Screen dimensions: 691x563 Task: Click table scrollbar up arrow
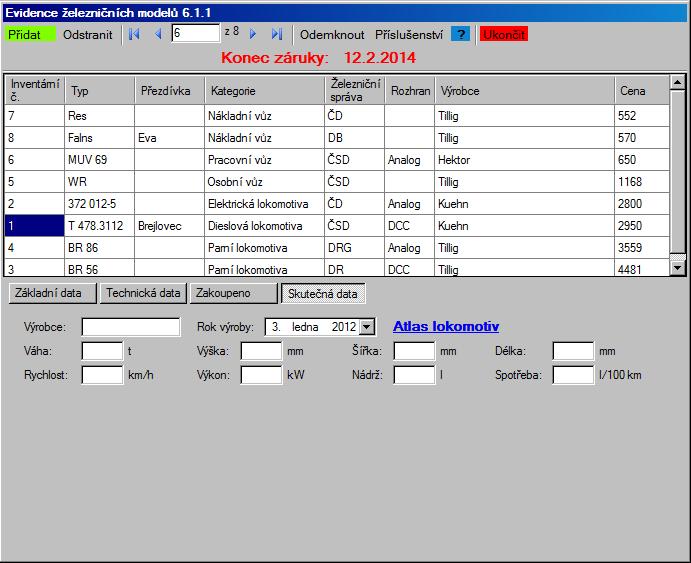(x=677, y=82)
